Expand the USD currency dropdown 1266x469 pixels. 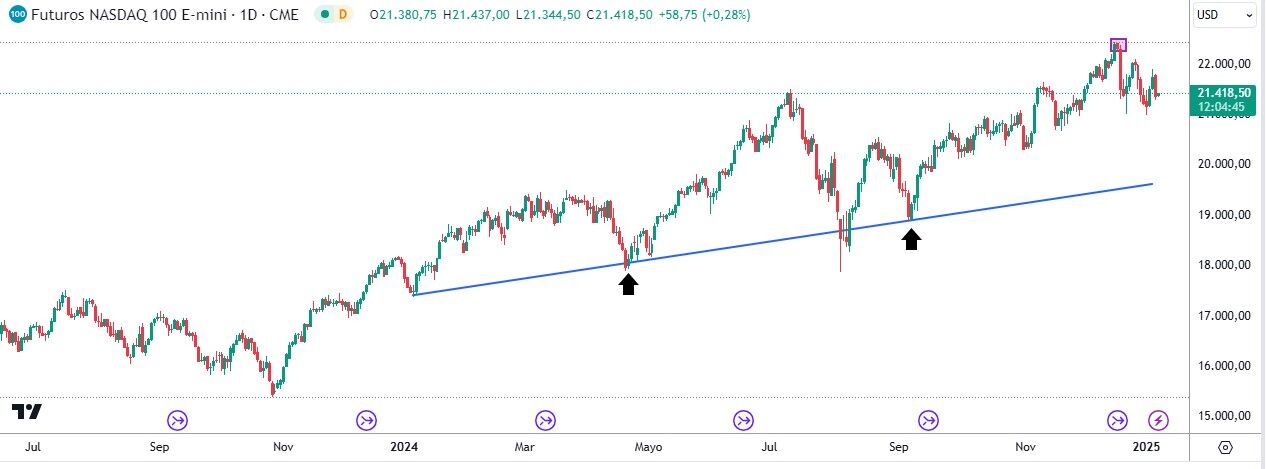point(1224,15)
